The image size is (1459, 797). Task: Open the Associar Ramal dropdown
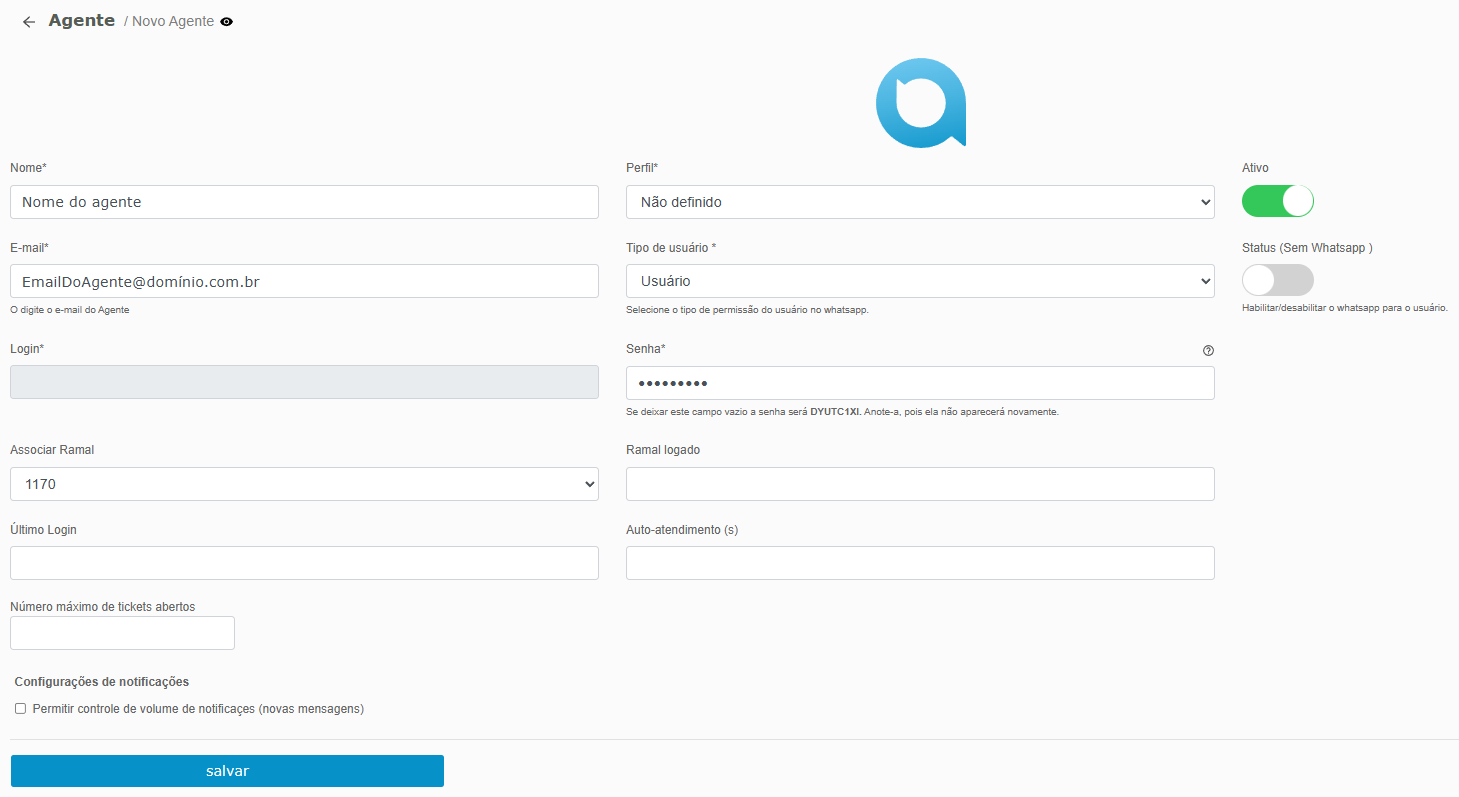pos(304,484)
